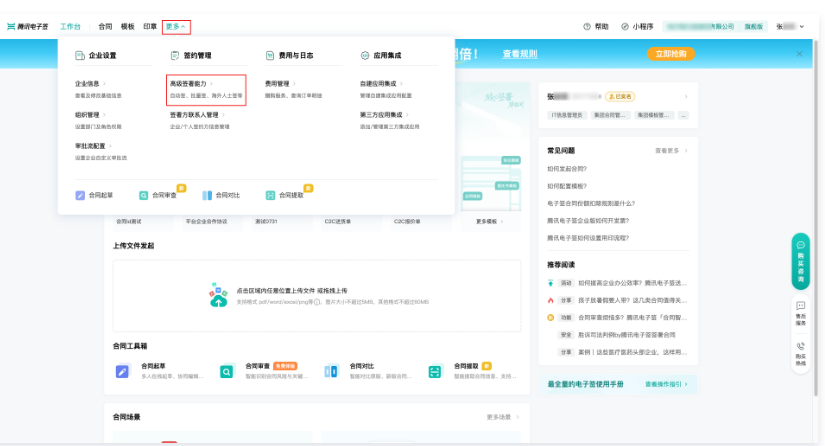825x446 pixels.
Task: Click the orange 立即抢购 button
Action: point(671,54)
